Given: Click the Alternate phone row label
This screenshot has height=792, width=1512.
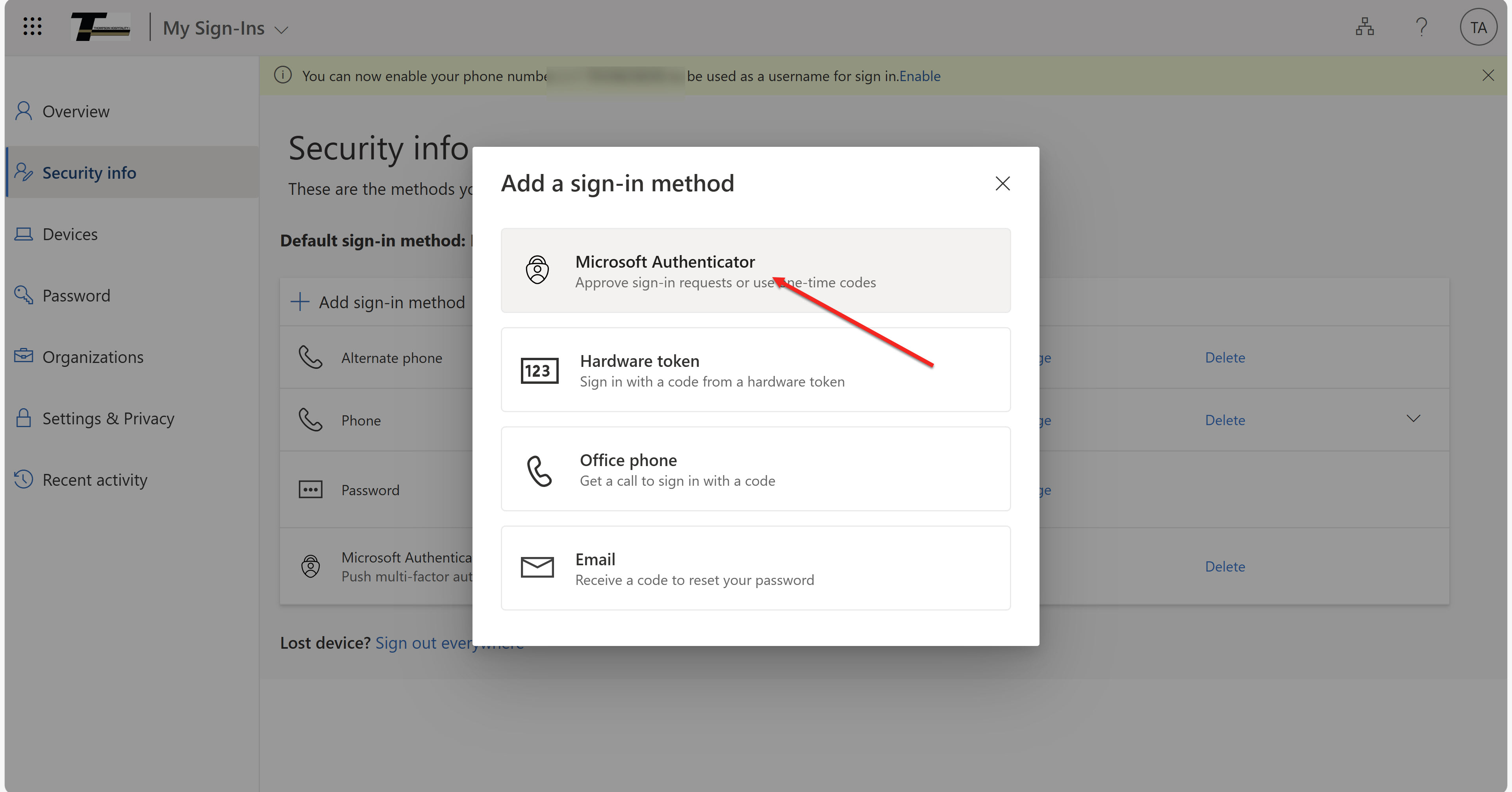Looking at the screenshot, I should [x=391, y=358].
